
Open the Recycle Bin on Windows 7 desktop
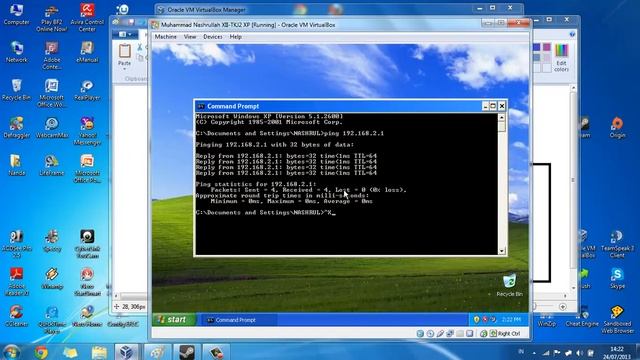click(16, 90)
